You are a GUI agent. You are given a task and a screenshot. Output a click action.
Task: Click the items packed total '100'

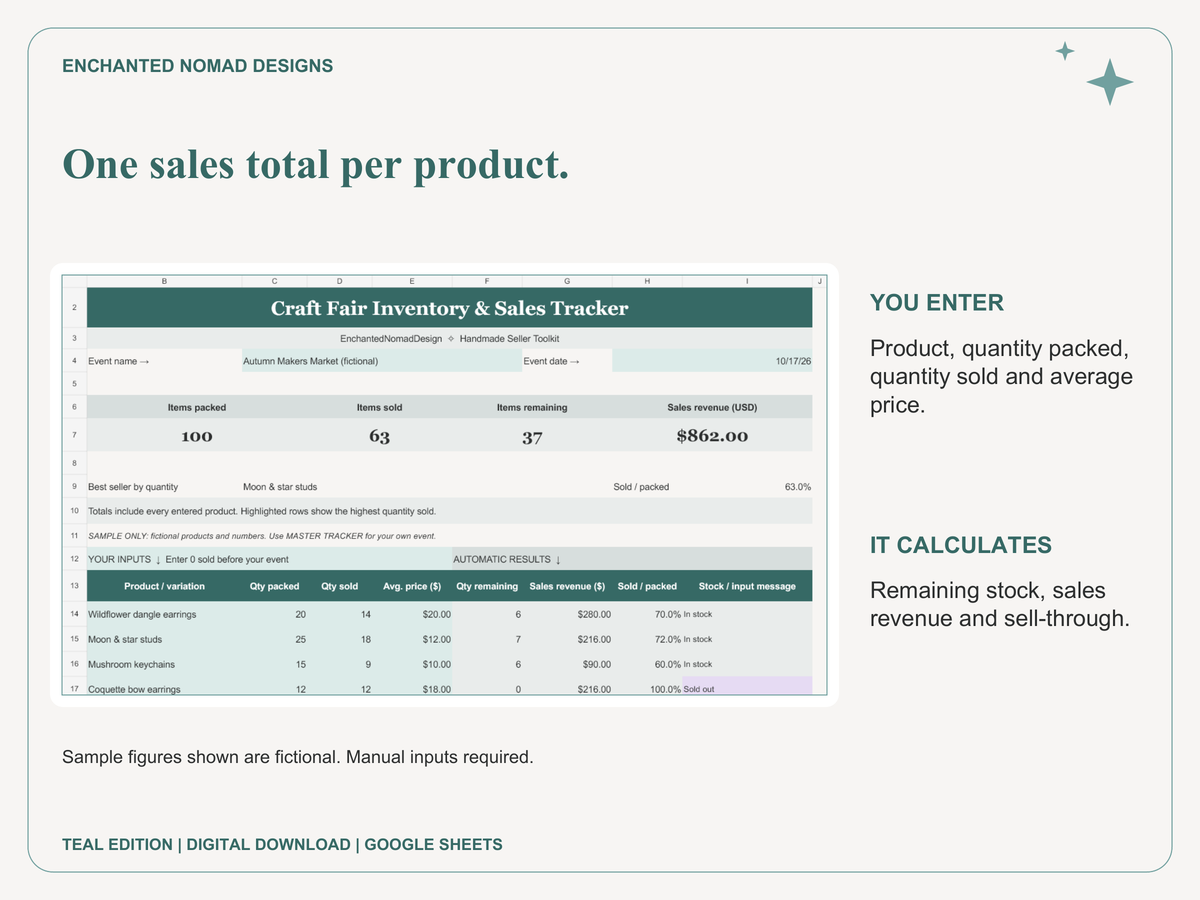[x=197, y=436]
